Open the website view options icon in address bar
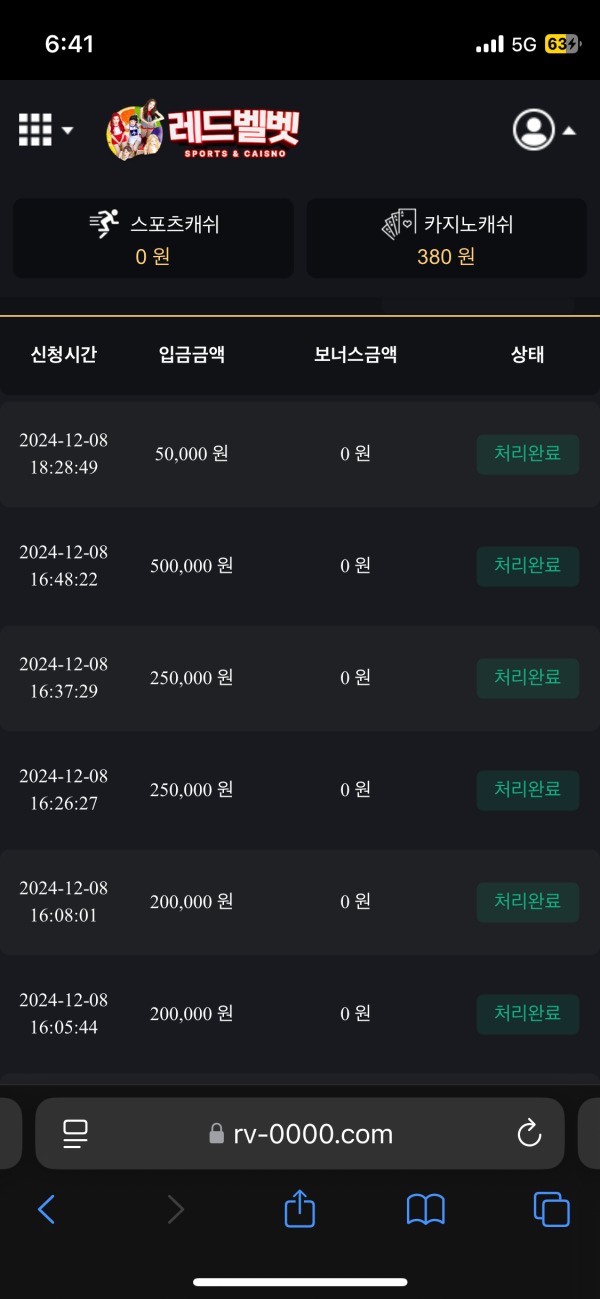This screenshot has height=1299, width=600. pyautogui.click(x=74, y=1133)
